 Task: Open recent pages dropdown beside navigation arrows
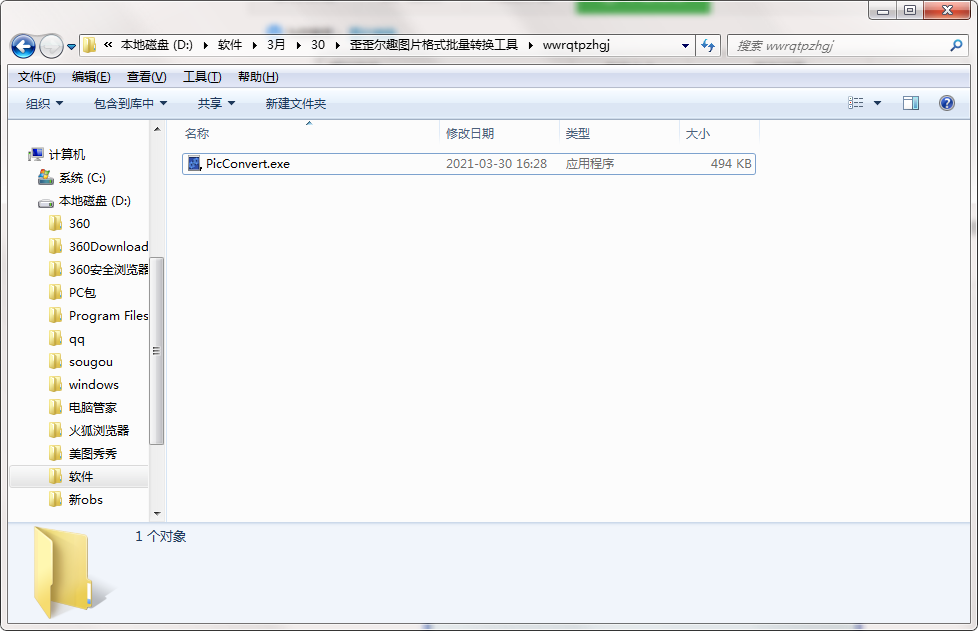pos(71,47)
